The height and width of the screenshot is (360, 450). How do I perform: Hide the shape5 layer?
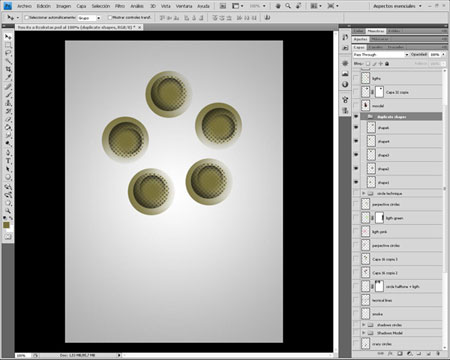[x=356, y=127]
